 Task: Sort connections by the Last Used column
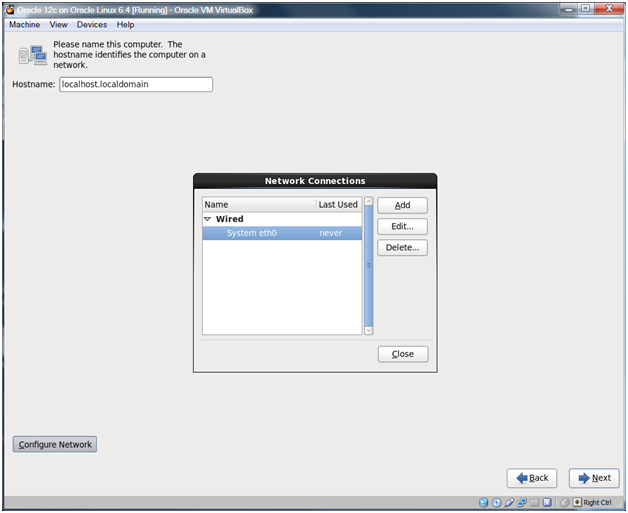click(338, 204)
